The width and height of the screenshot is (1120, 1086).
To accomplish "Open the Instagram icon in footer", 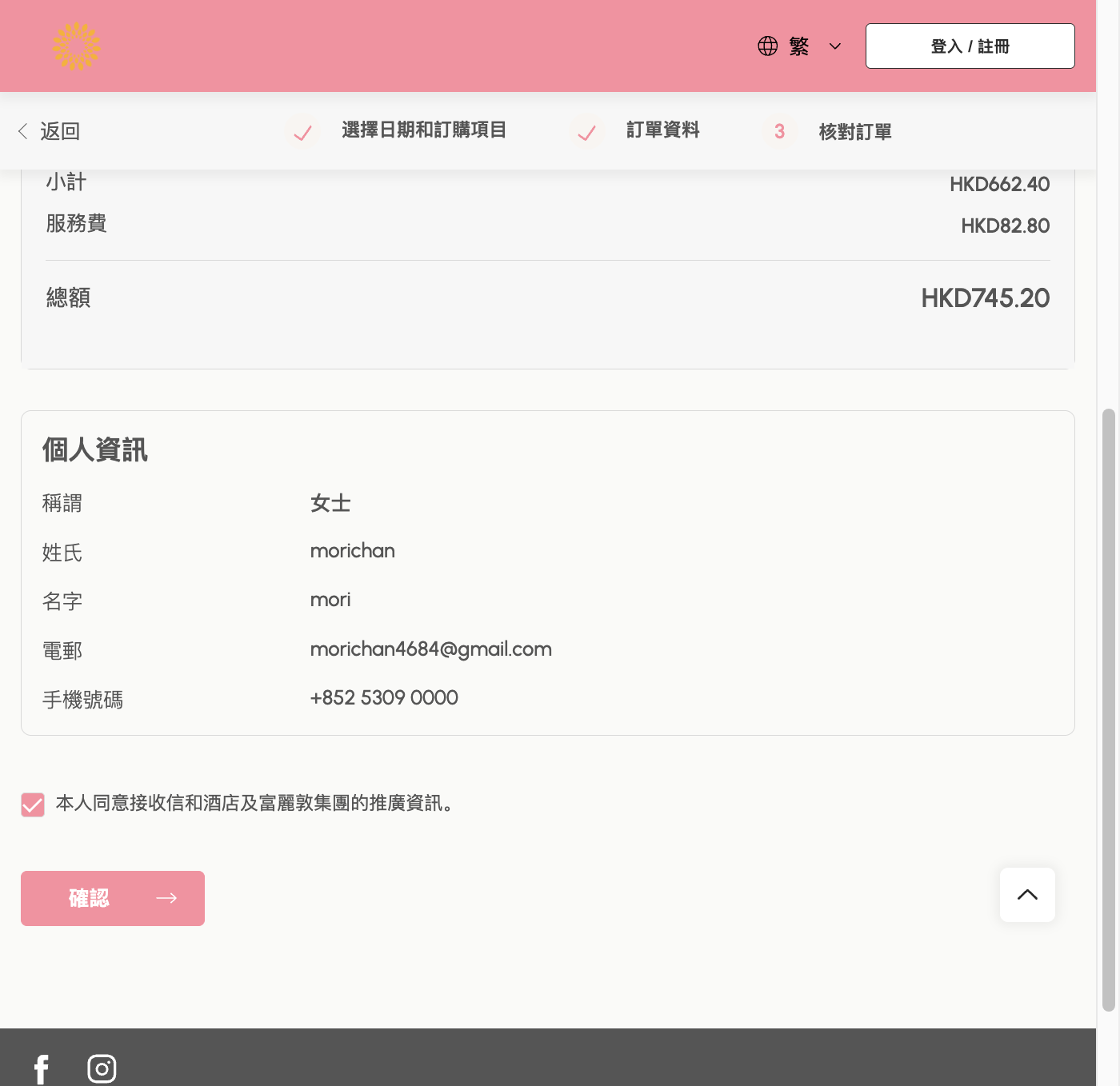I will tap(102, 1069).
